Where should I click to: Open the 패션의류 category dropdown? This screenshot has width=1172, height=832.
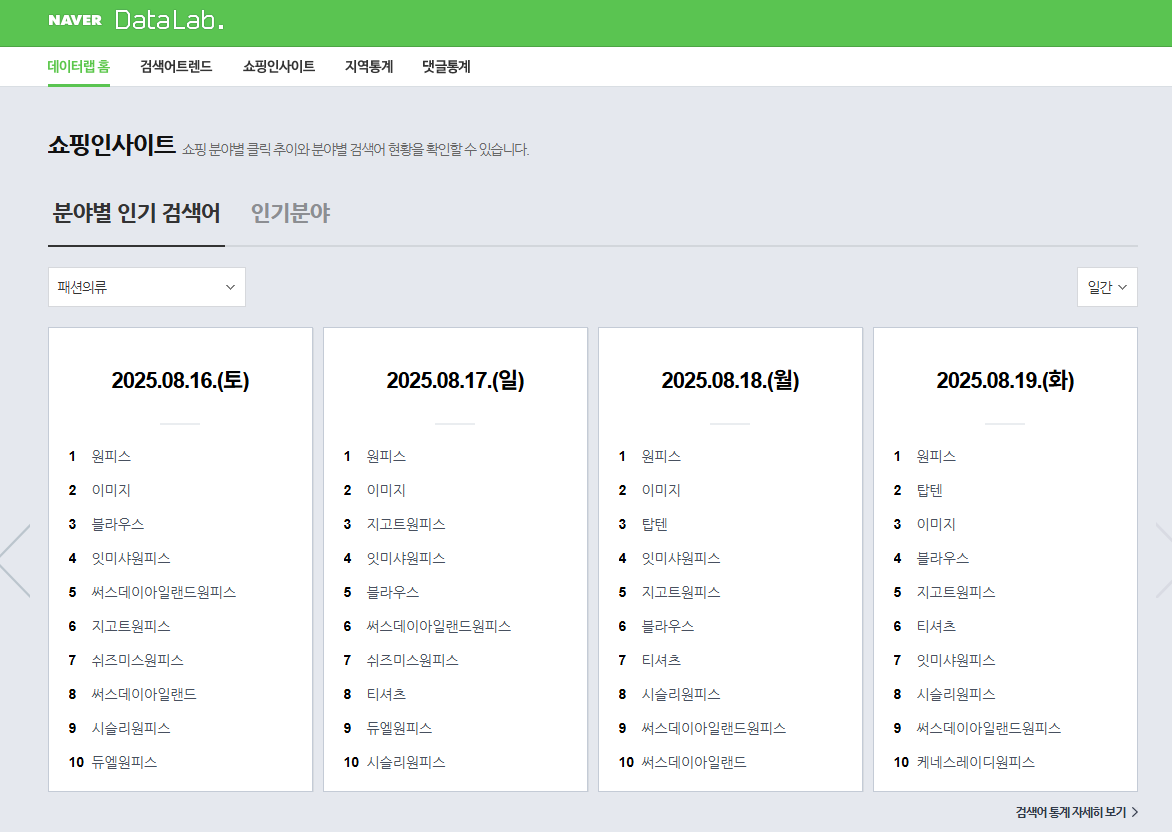146,286
